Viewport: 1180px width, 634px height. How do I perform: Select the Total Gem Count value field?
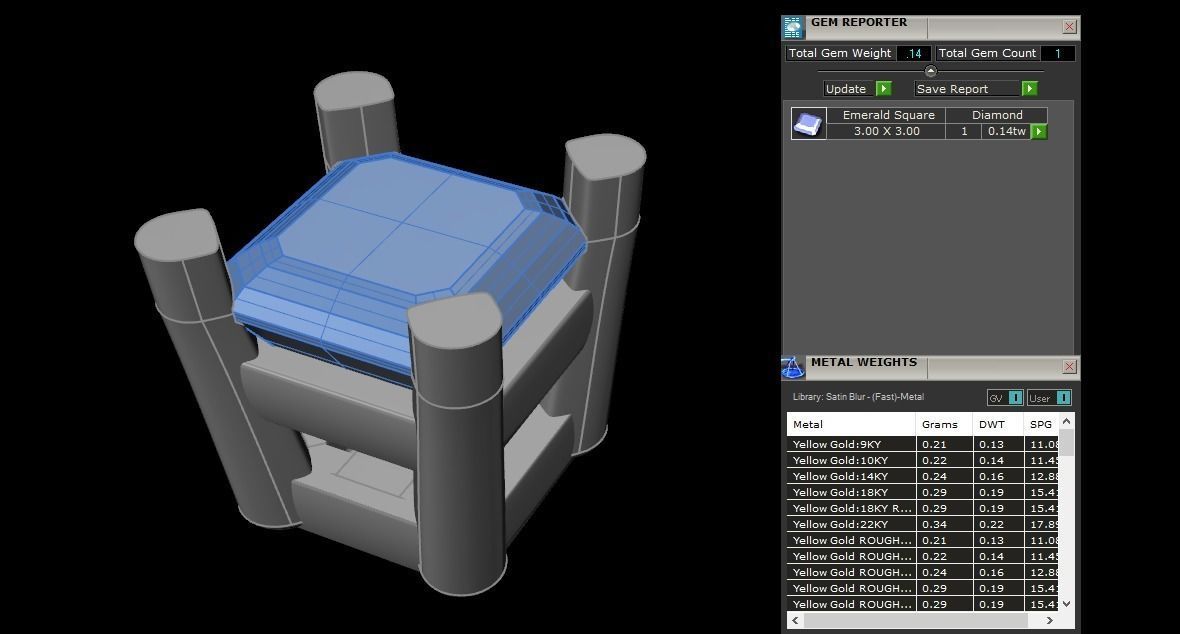(x=1057, y=53)
